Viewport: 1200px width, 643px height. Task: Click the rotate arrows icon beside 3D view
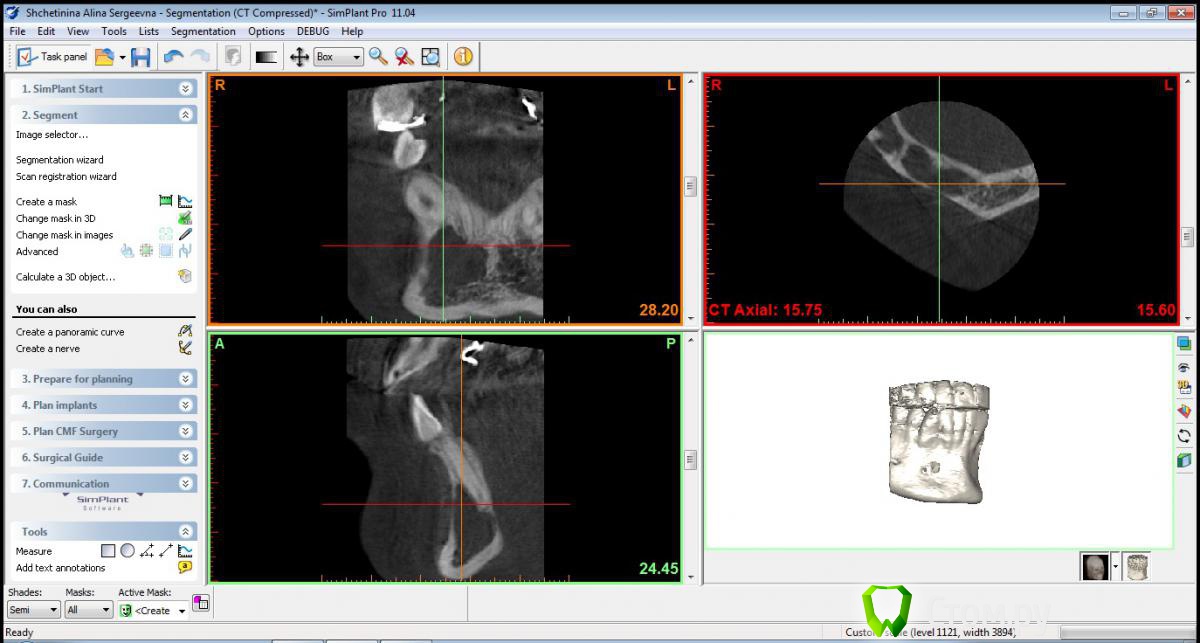click(1184, 435)
